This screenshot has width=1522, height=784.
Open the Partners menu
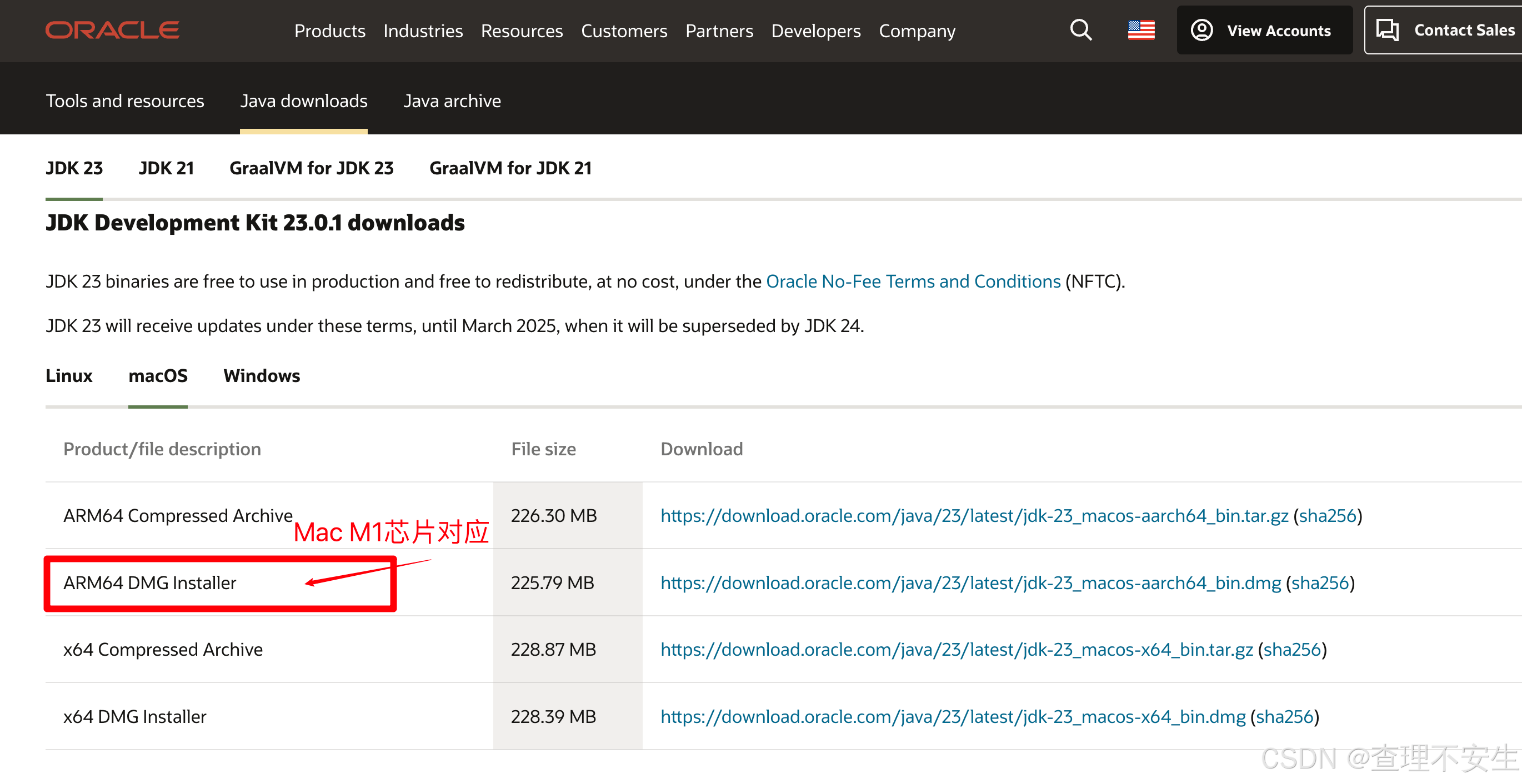click(x=719, y=31)
